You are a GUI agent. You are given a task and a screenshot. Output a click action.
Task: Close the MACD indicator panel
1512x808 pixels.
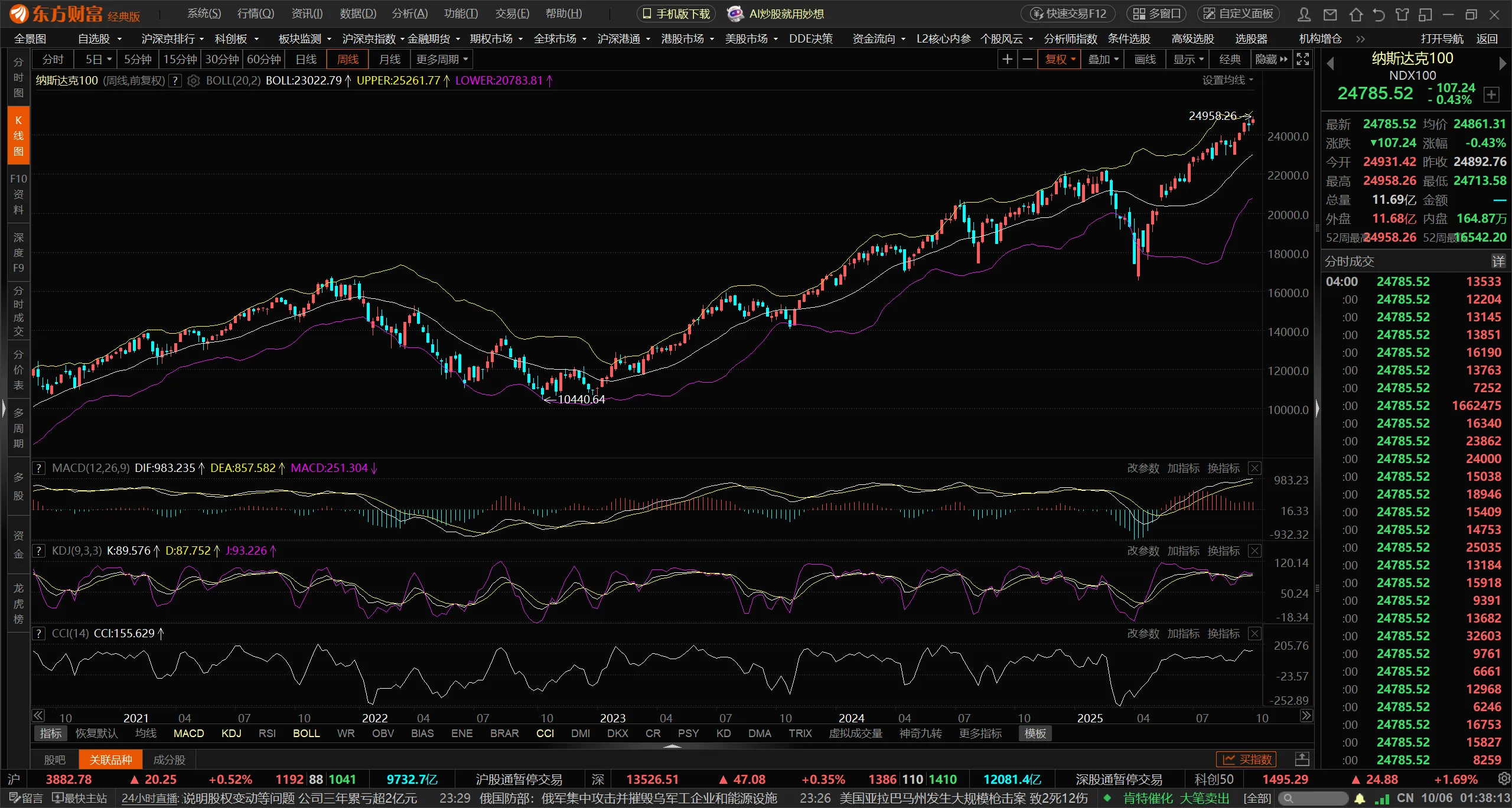[1254, 468]
